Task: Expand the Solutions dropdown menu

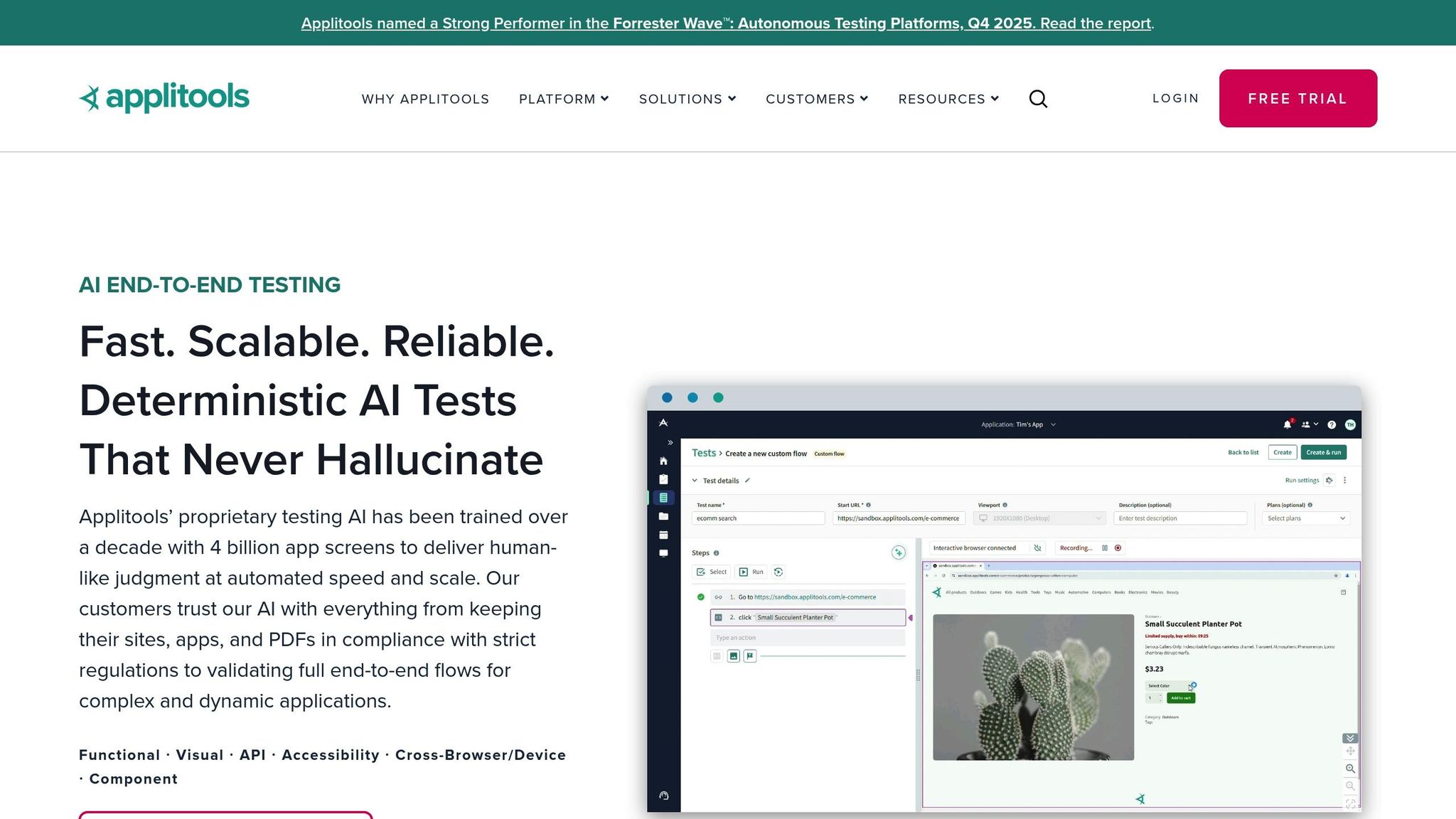Action: (687, 99)
